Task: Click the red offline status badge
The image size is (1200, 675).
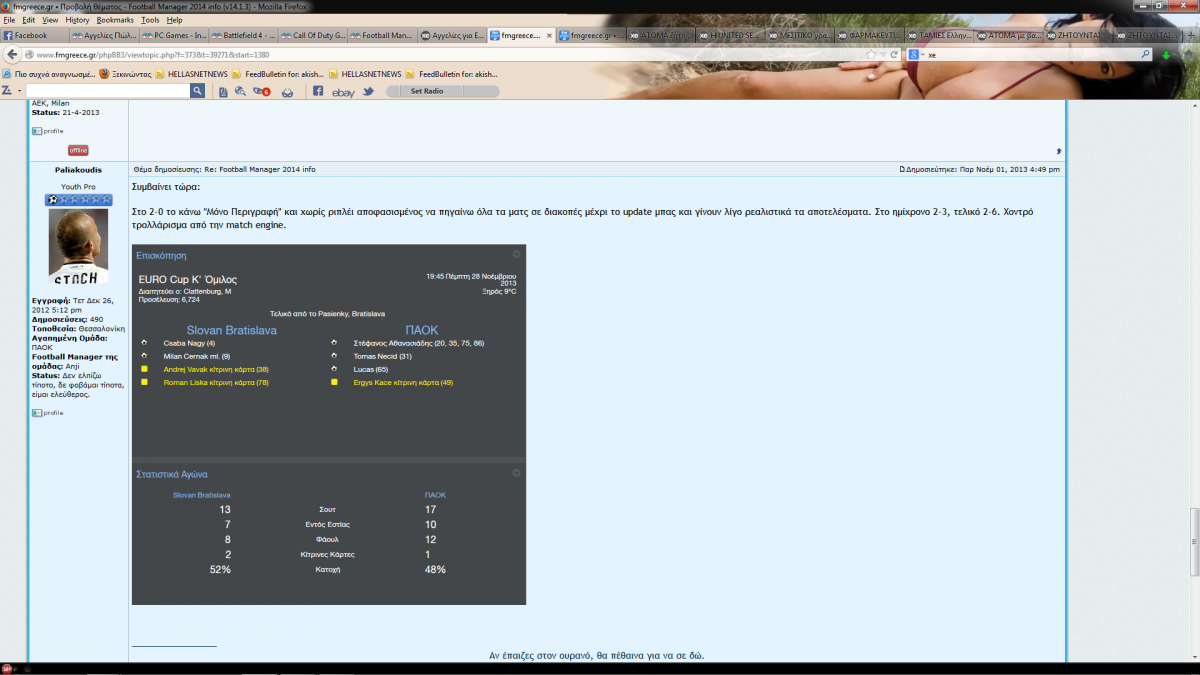Action: tap(78, 150)
